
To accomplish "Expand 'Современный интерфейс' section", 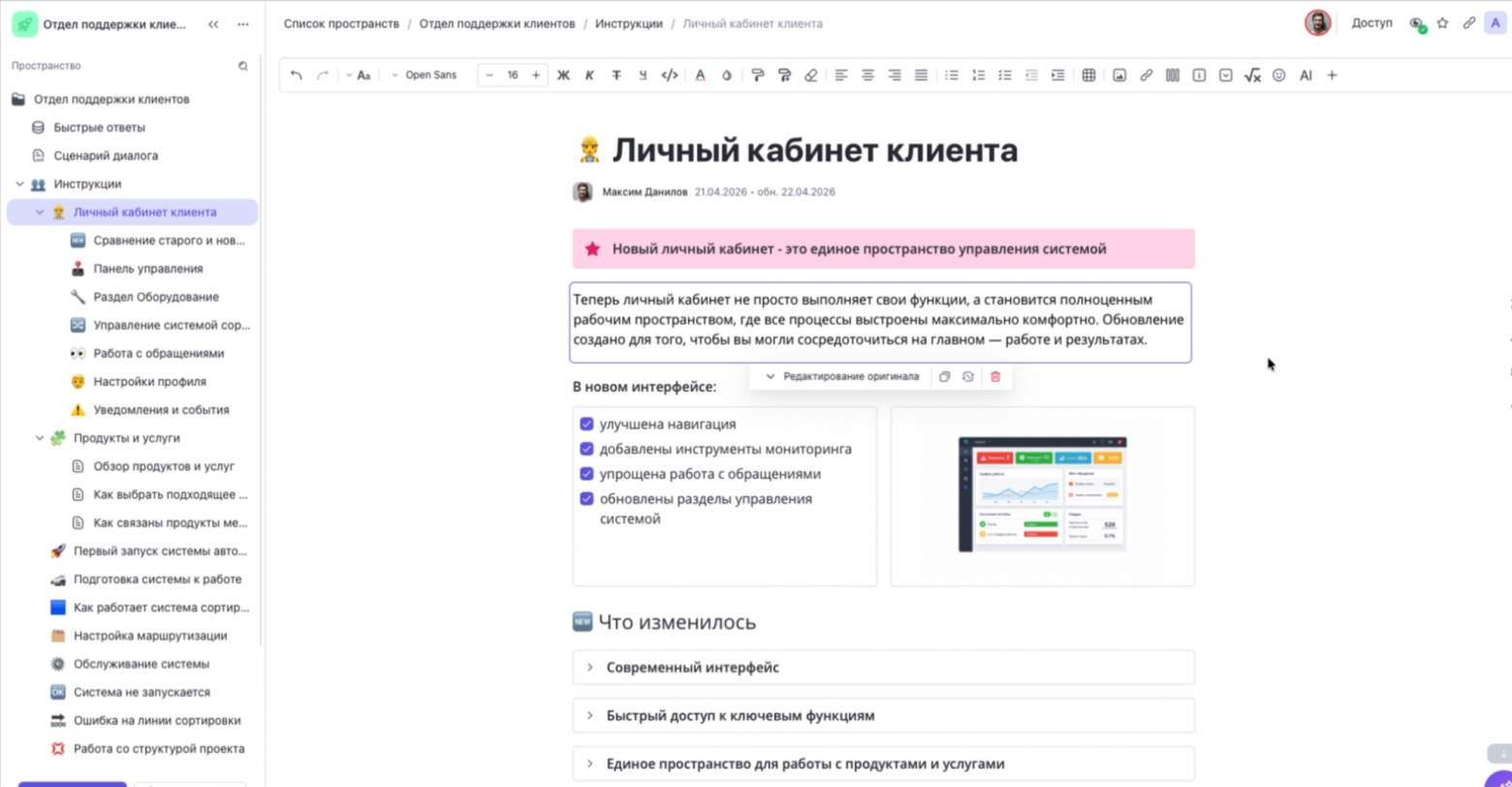I will [589, 668].
